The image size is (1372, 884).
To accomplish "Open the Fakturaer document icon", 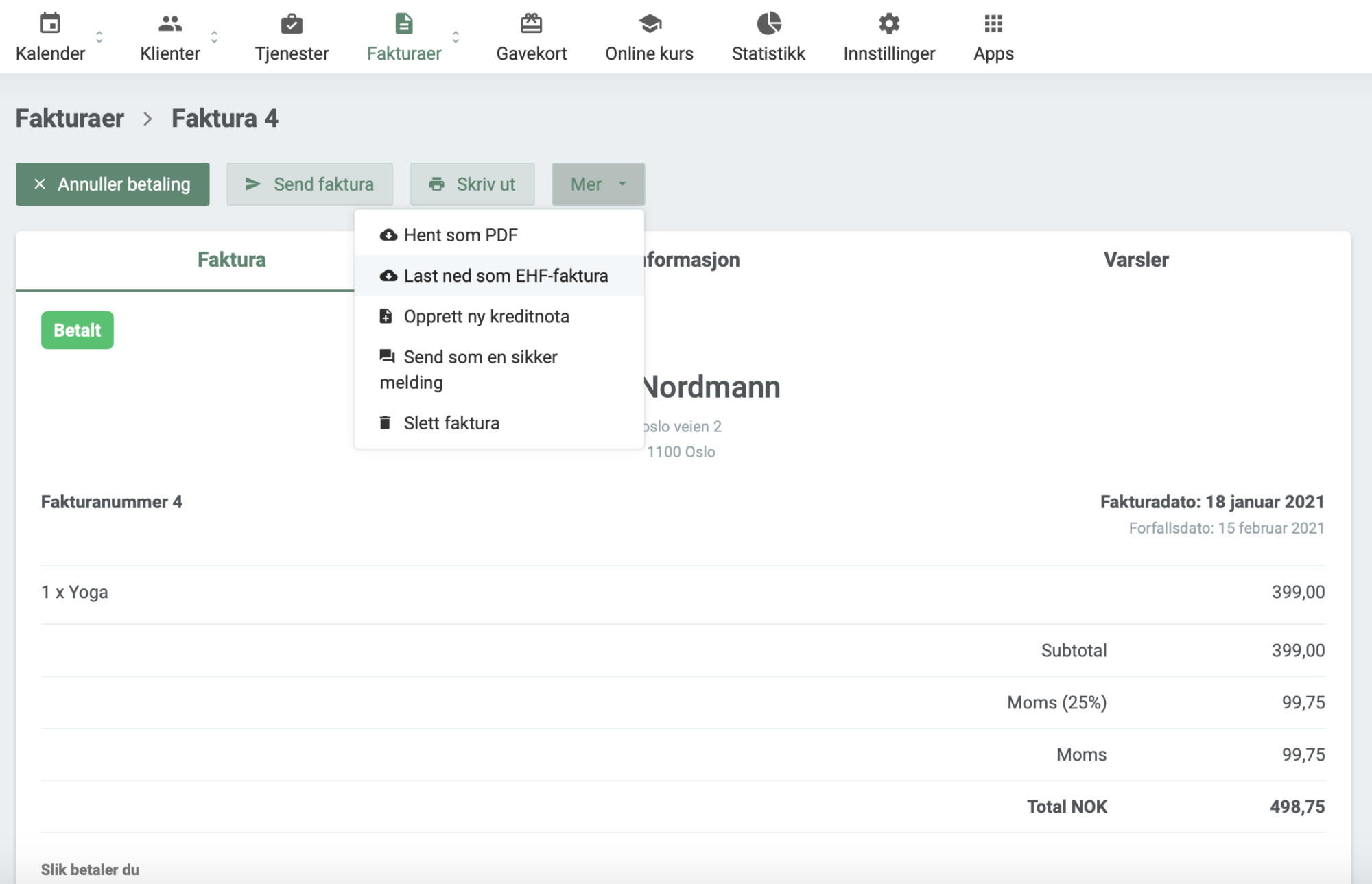I will pos(404,24).
